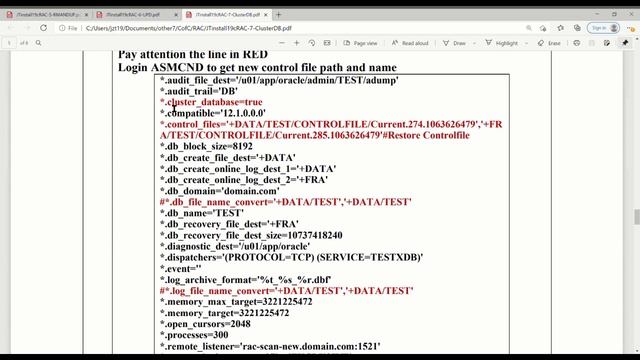Open the Collections icon

click(x=577, y=28)
